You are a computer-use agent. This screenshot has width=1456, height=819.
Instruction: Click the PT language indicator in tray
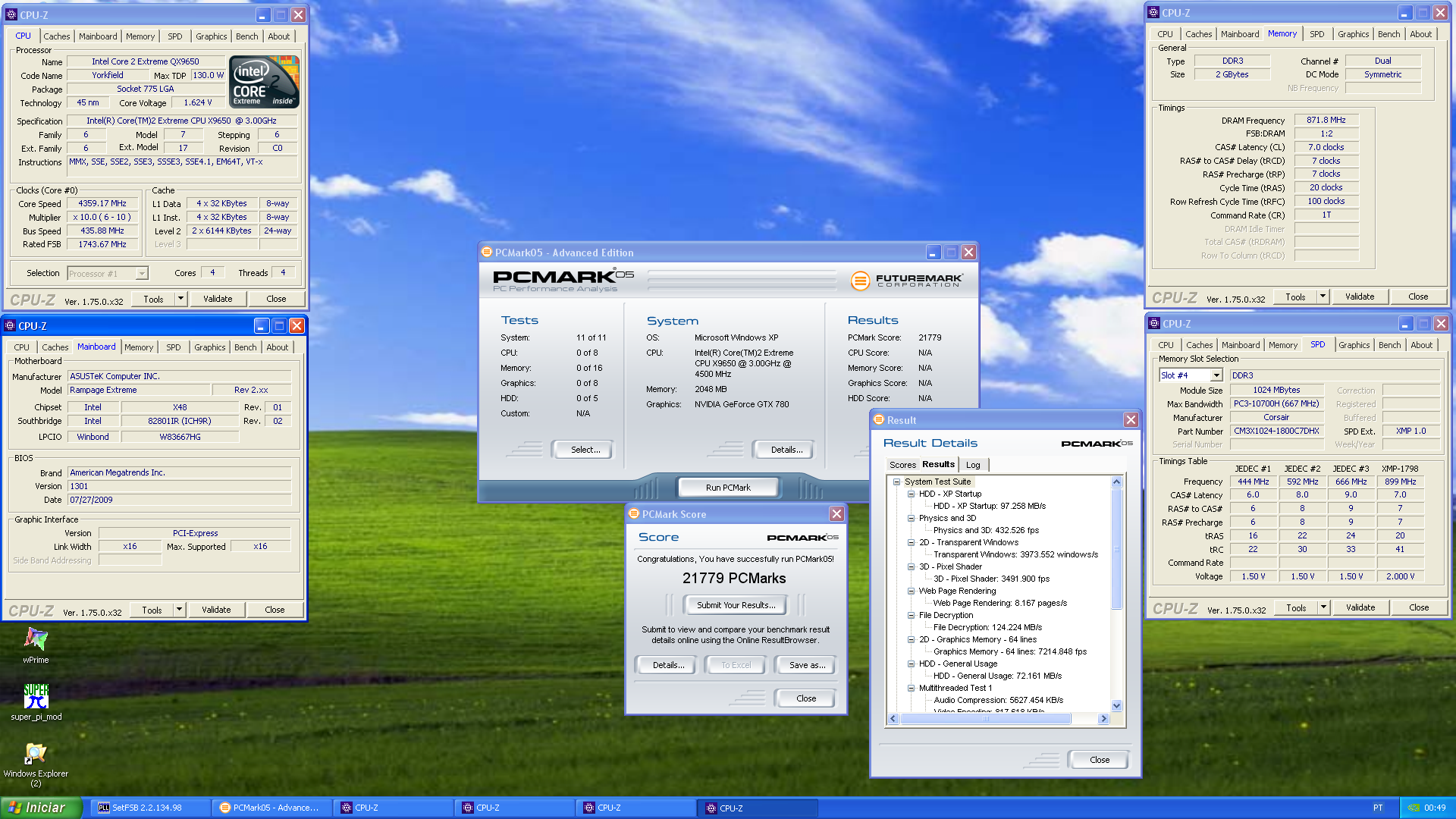(x=1378, y=808)
